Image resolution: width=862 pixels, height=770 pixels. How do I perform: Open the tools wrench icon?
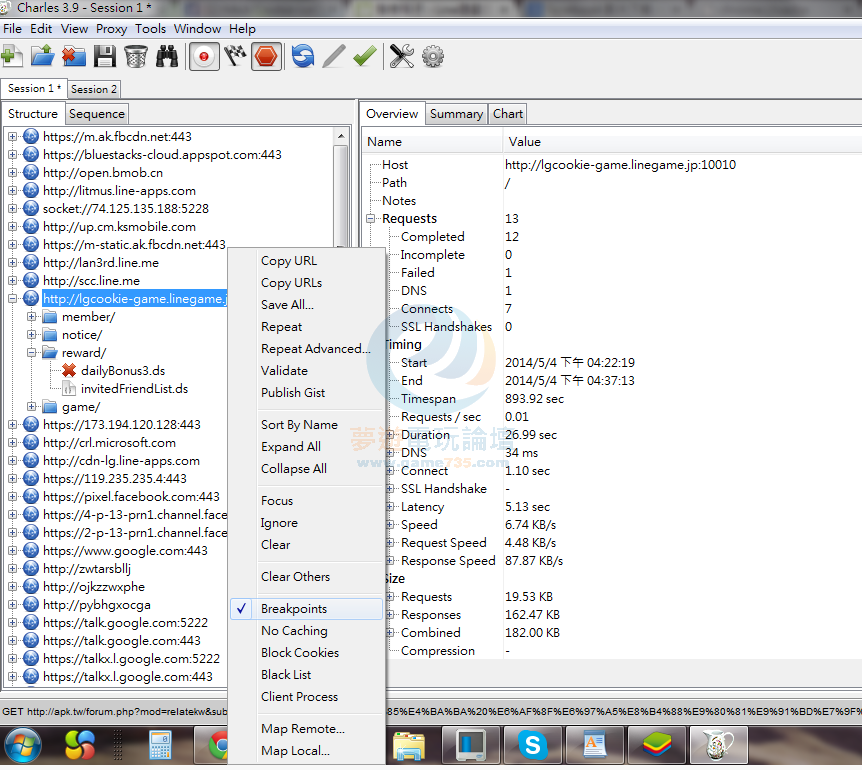coord(401,57)
